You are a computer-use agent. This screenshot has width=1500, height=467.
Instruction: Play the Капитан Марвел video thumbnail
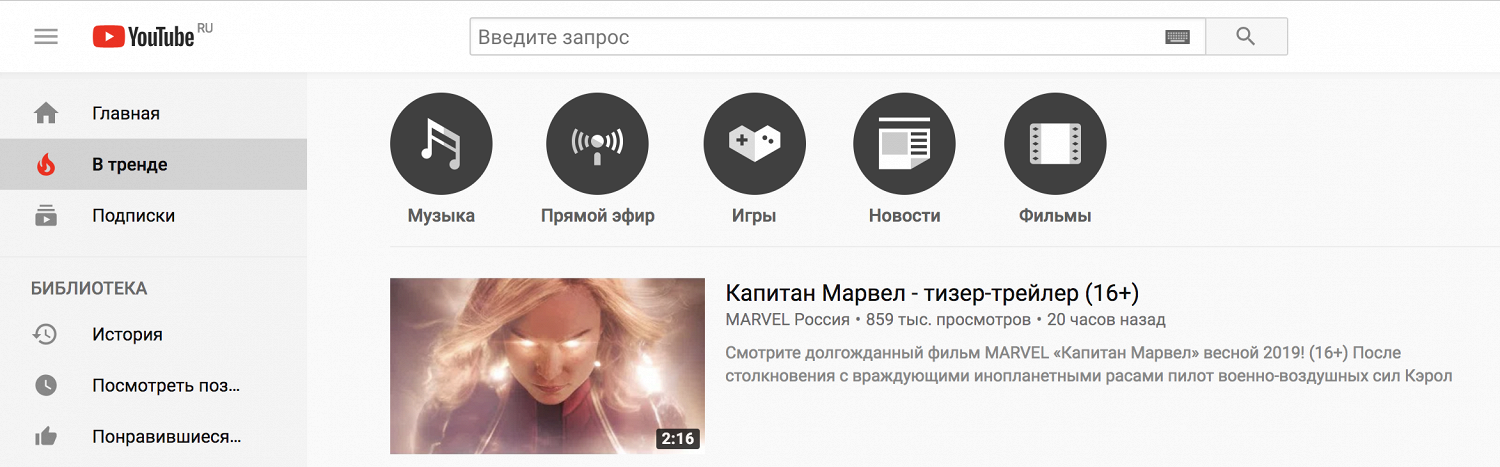point(547,366)
